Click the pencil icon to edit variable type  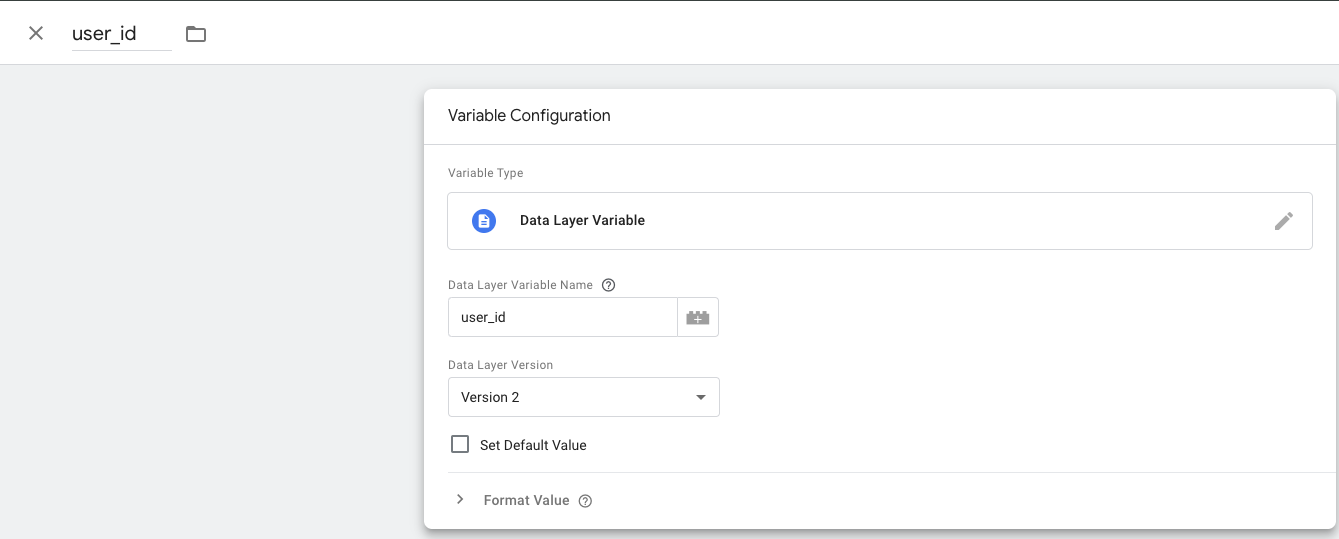[1283, 221]
